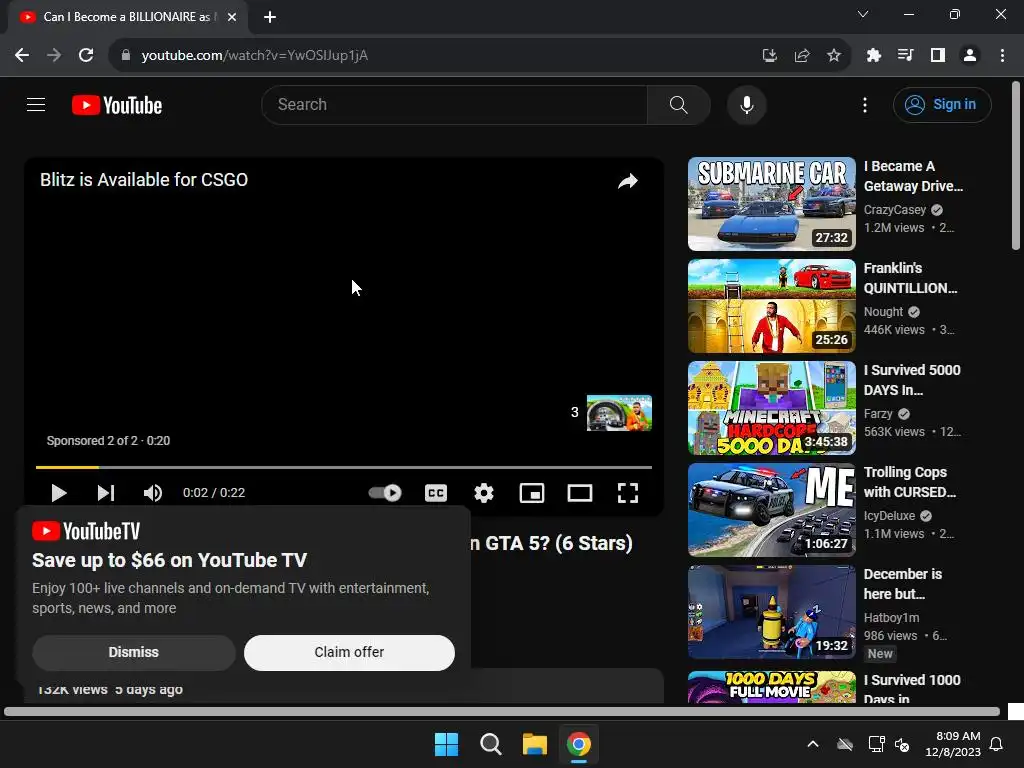1024x768 pixels.
Task: Close the YouTube tab
Action: tap(232, 17)
